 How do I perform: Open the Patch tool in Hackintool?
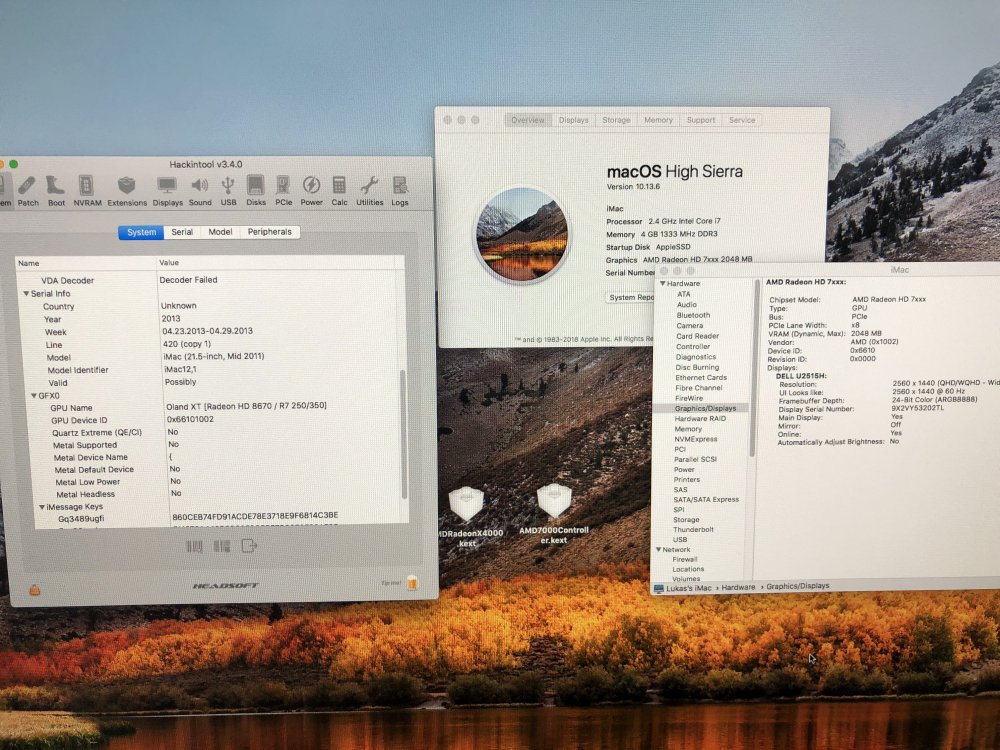click(27, 191)
